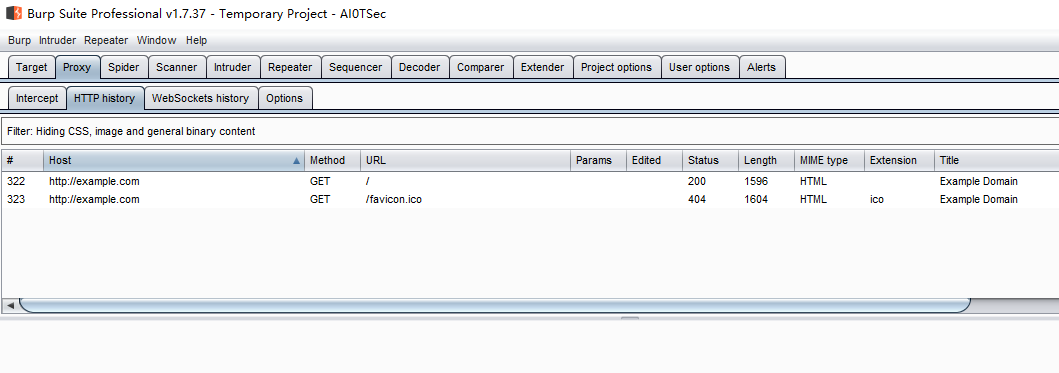The image size is (1059, 373).
Task: Sort by the Edited column header
Action: pos(654,160)
